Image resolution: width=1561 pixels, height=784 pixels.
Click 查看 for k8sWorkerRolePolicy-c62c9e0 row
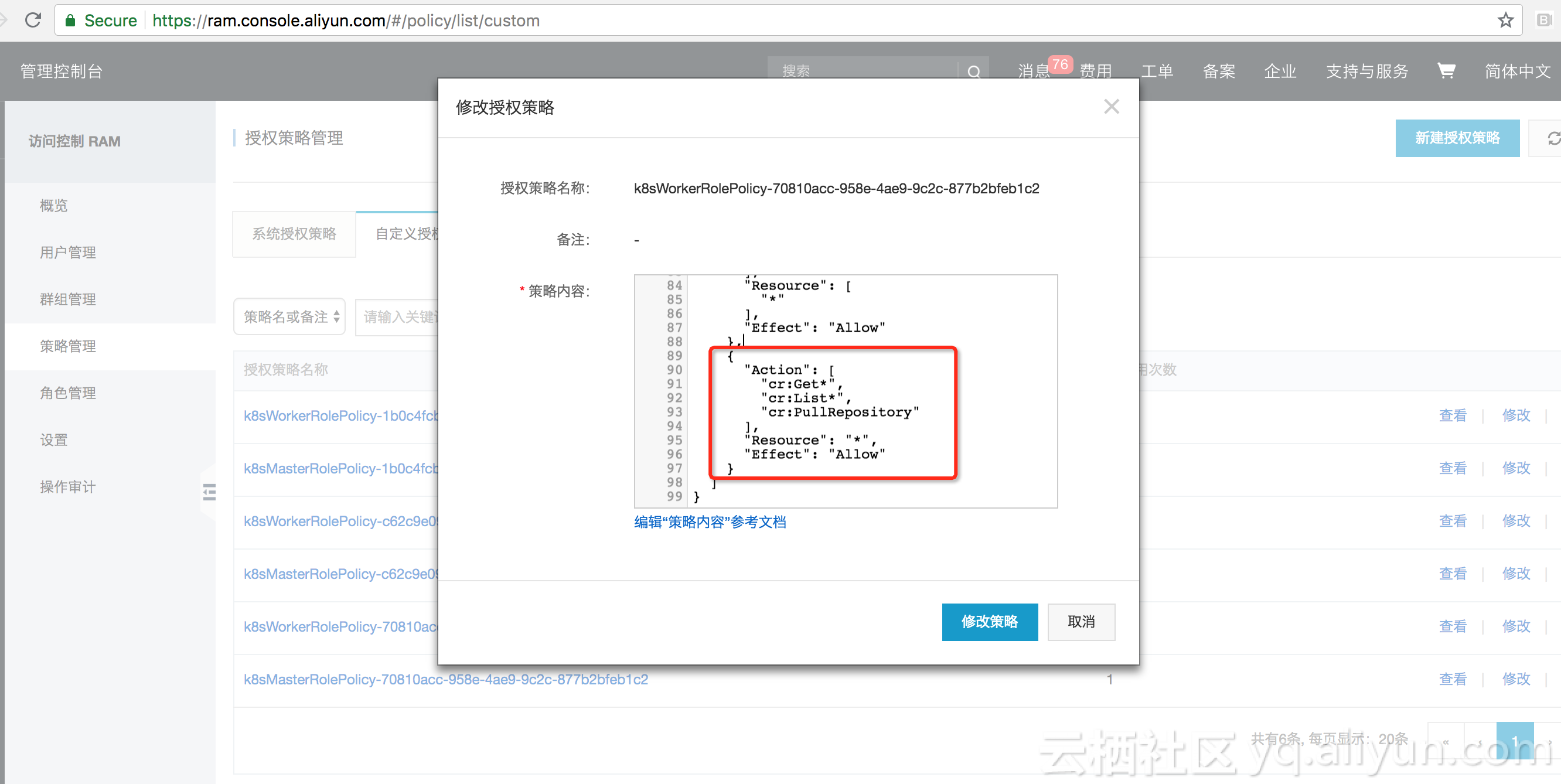[x=1453, y=521]
